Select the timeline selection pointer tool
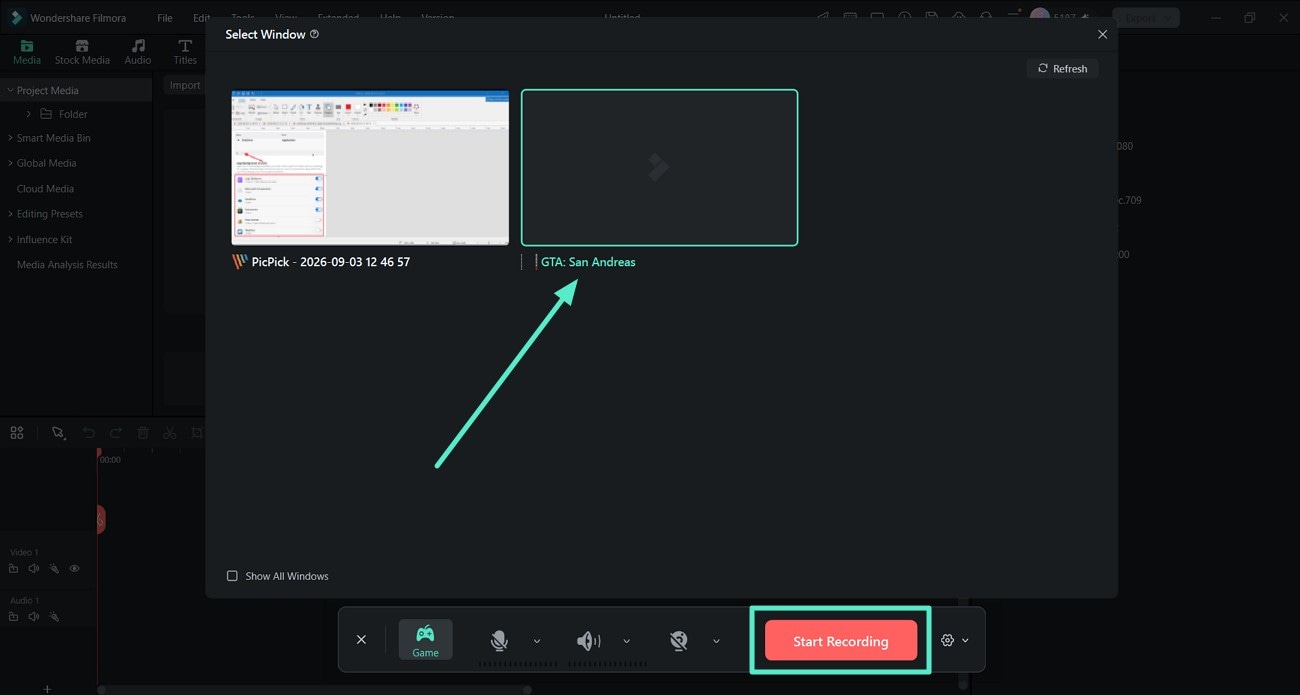This screenshot has height=695, width=1300. click(59, 433)
